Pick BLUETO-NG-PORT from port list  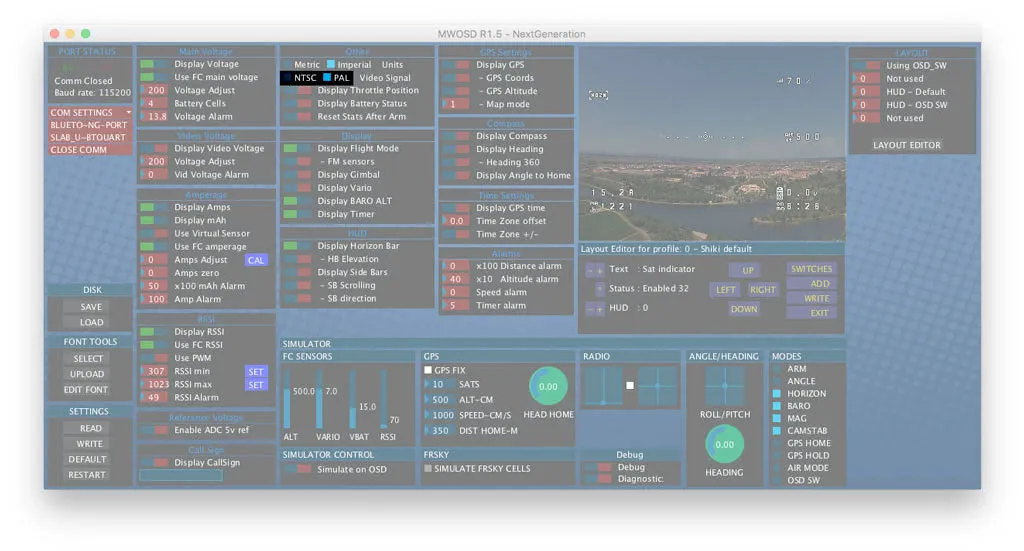coord(90,125)
